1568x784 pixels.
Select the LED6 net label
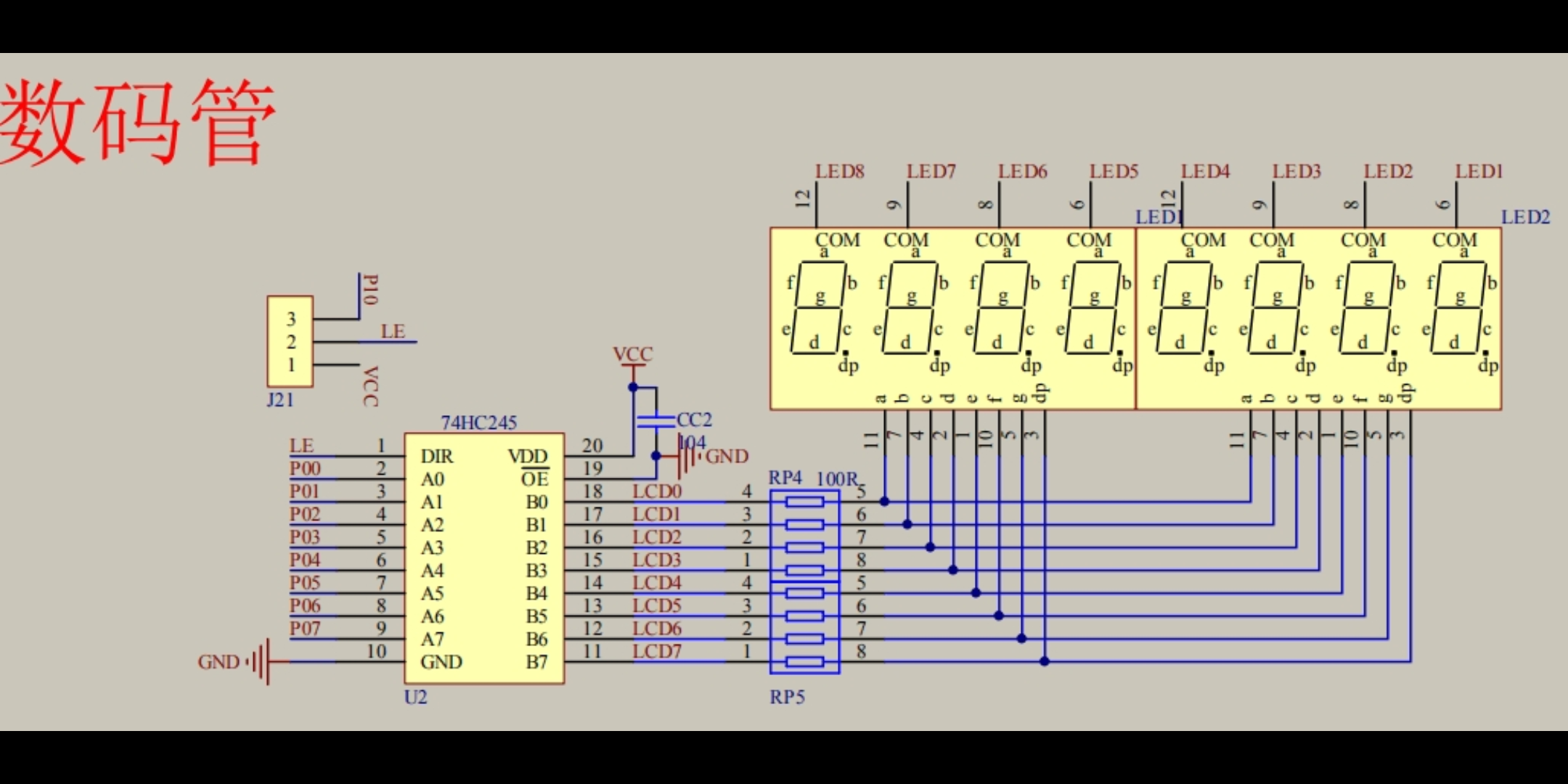pos(1023,171)
